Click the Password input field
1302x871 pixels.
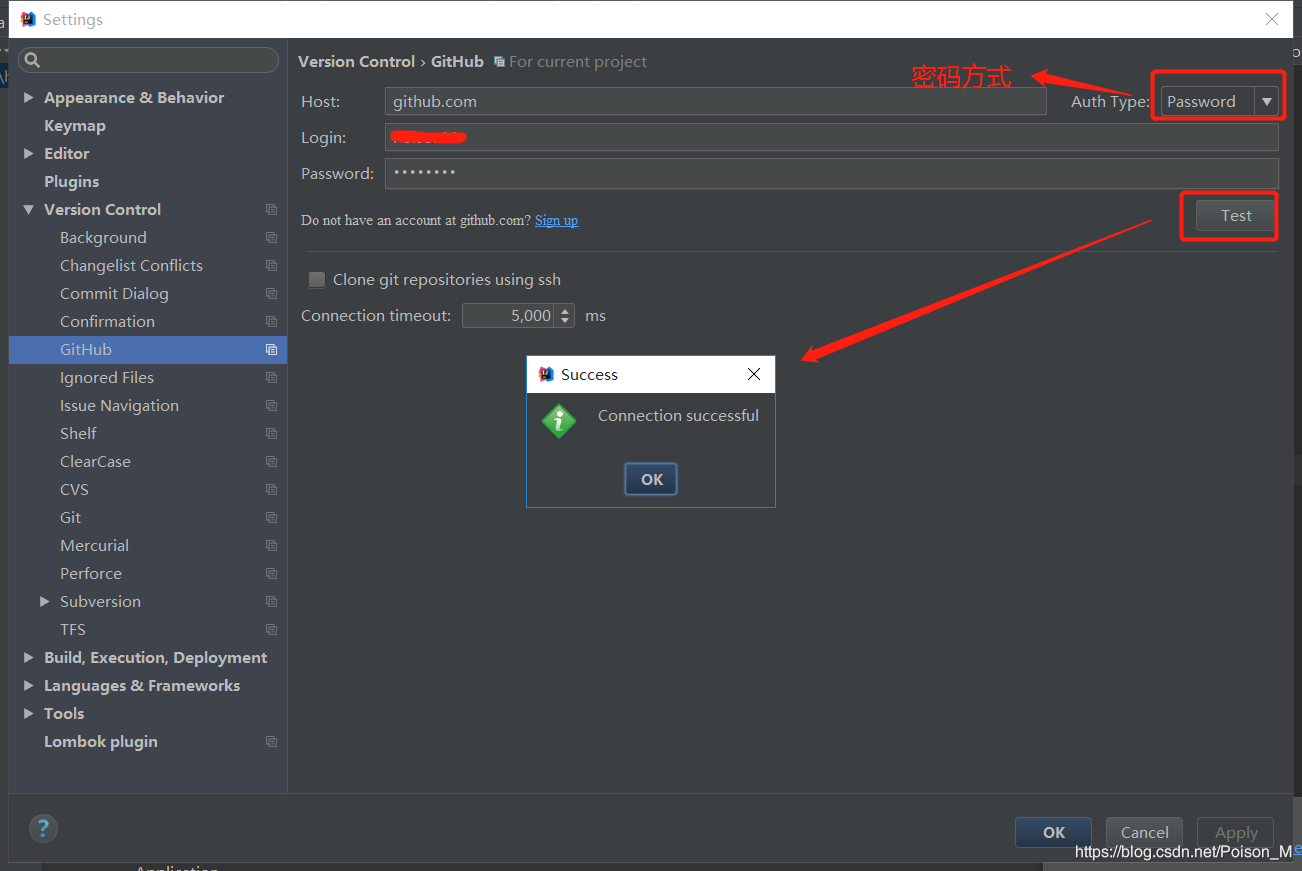[x=831, y=173]
